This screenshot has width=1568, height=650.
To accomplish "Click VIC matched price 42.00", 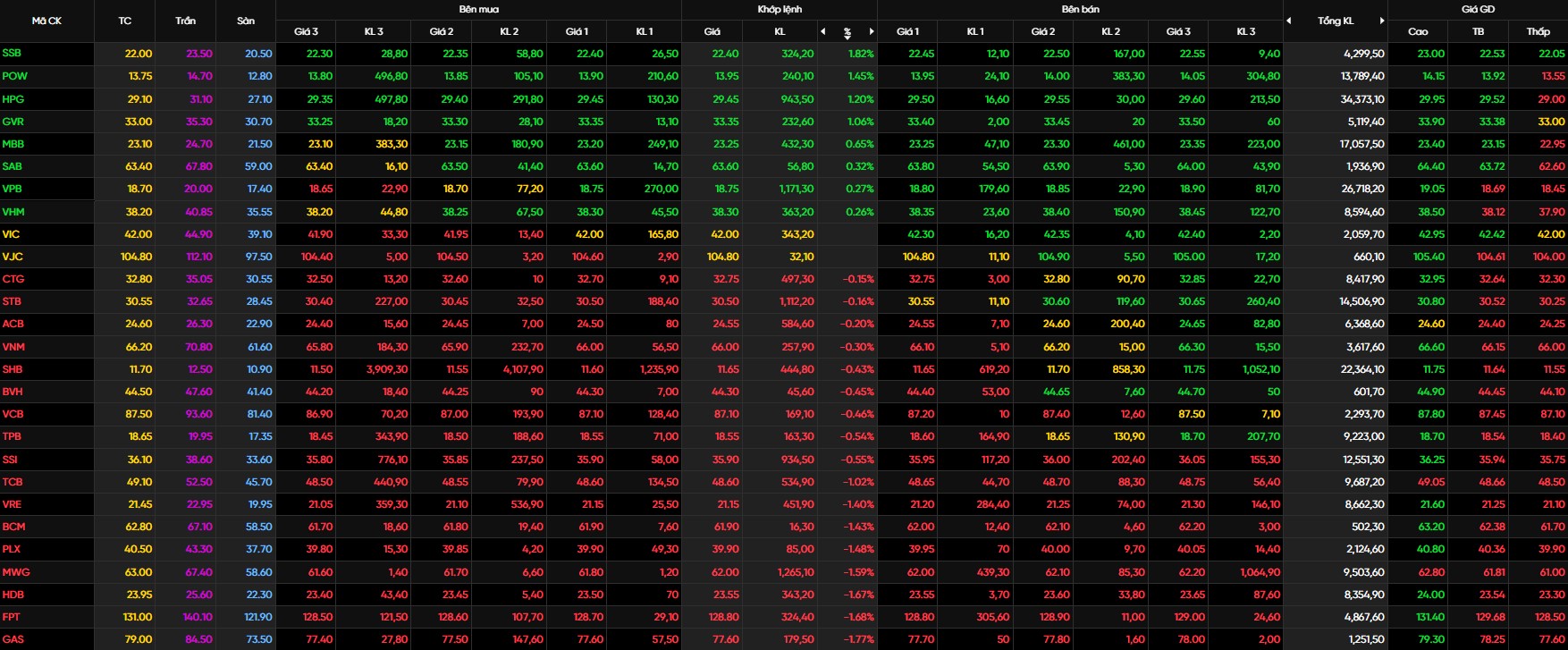I will tap(725, 234).
